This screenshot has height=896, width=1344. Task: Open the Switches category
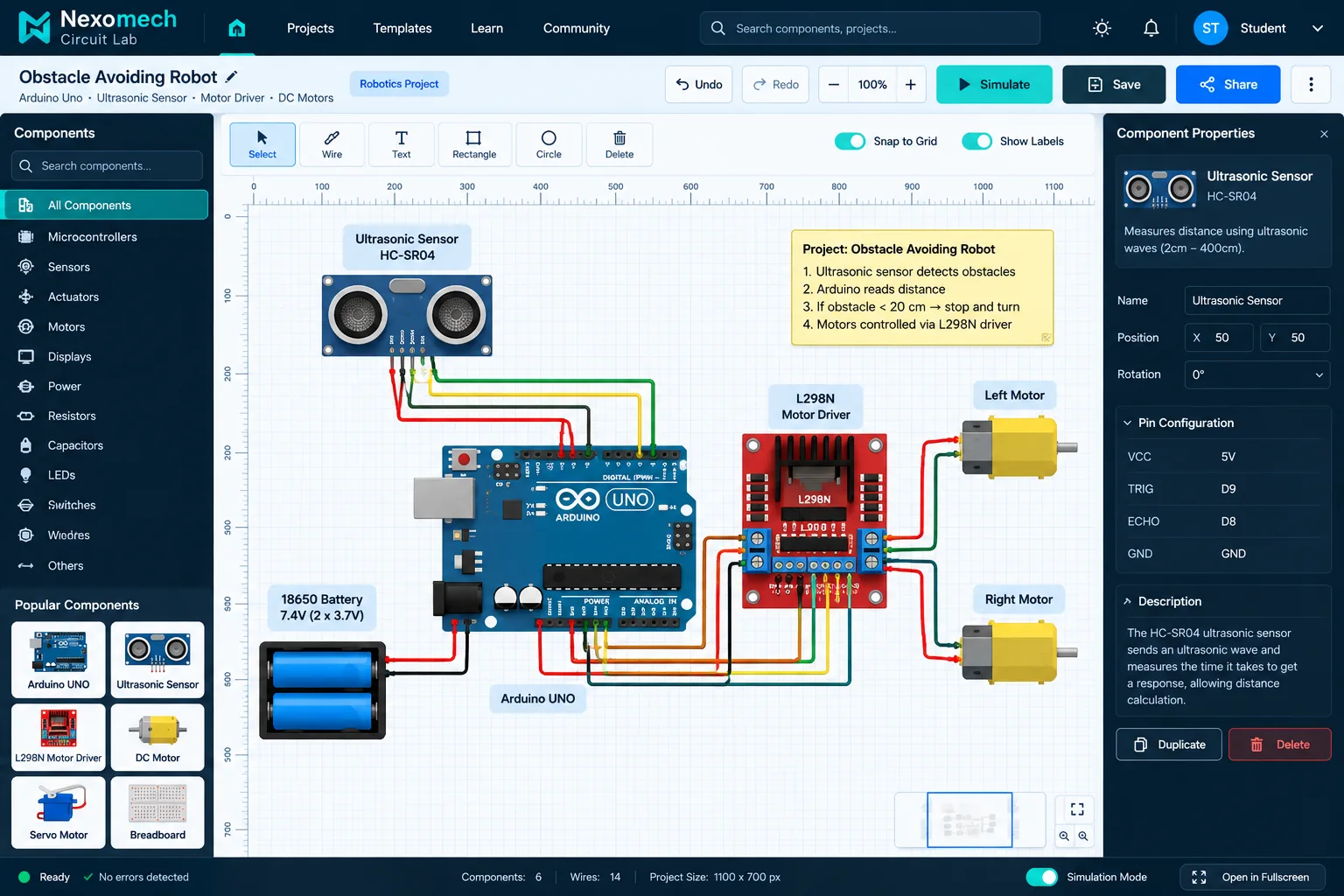pos(106,505)
